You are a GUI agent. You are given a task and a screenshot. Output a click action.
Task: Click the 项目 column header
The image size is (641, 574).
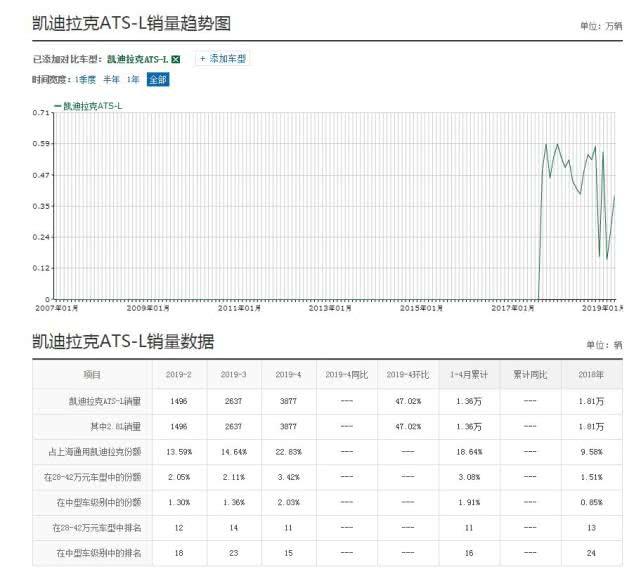[92, 374]
